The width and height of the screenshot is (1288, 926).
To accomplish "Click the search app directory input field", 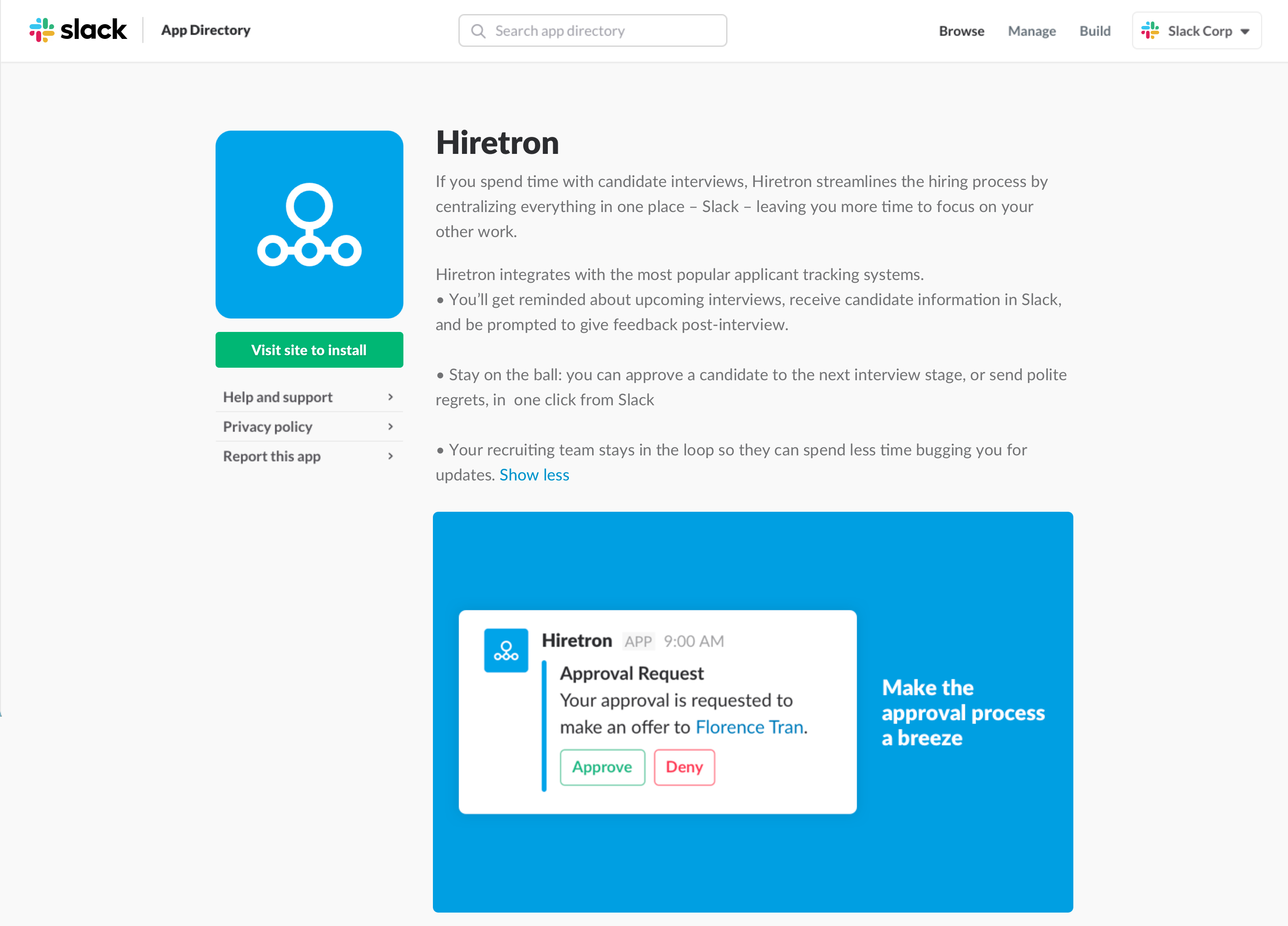I will pos(593,30).
